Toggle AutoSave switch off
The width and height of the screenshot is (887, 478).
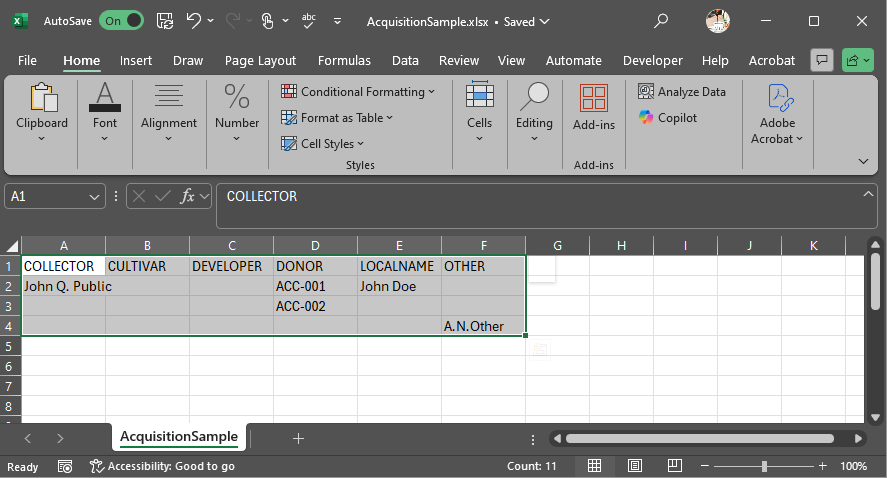(122, 20)
